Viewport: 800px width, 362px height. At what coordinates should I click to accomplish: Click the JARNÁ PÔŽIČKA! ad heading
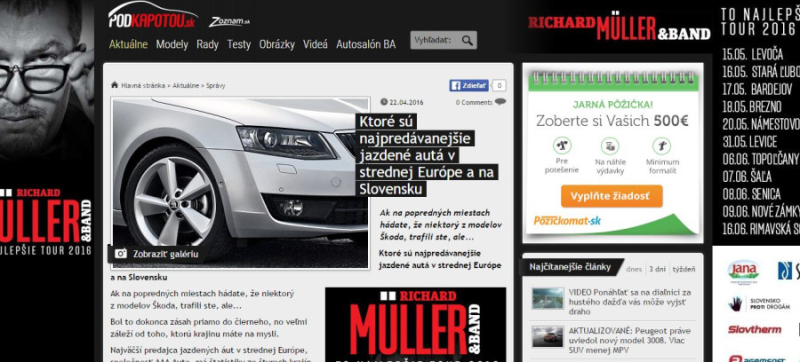click(612, 105)
